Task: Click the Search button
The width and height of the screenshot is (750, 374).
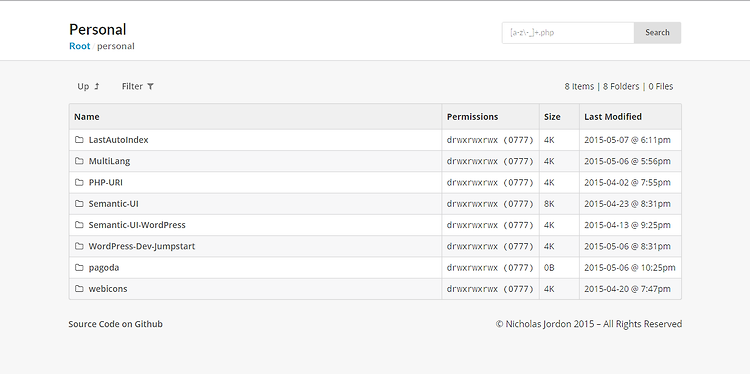Action: pyautogui.click(x=657, y=33)
